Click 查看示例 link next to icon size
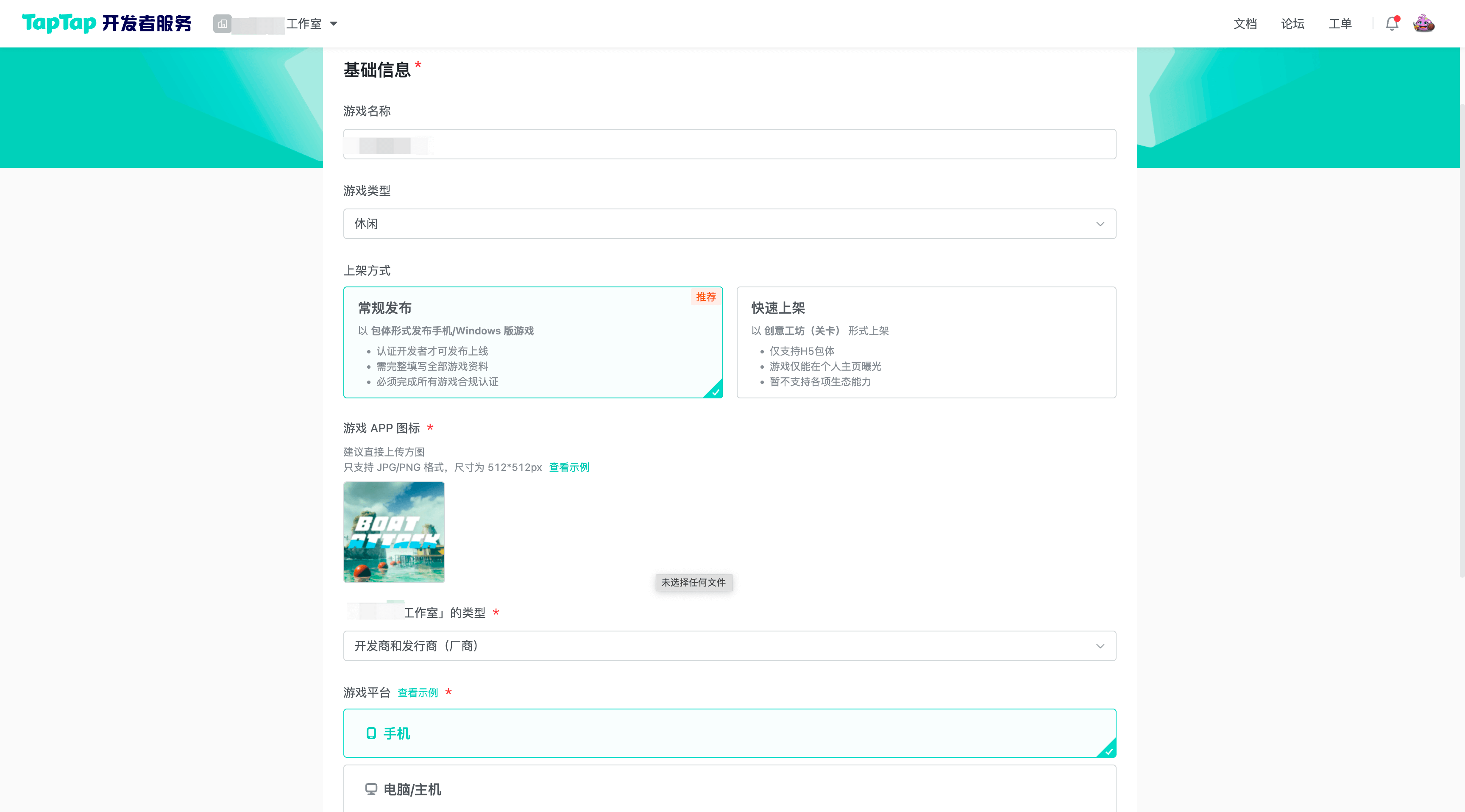The height and width of the screenshot is (812, 1465). point(569,467)
